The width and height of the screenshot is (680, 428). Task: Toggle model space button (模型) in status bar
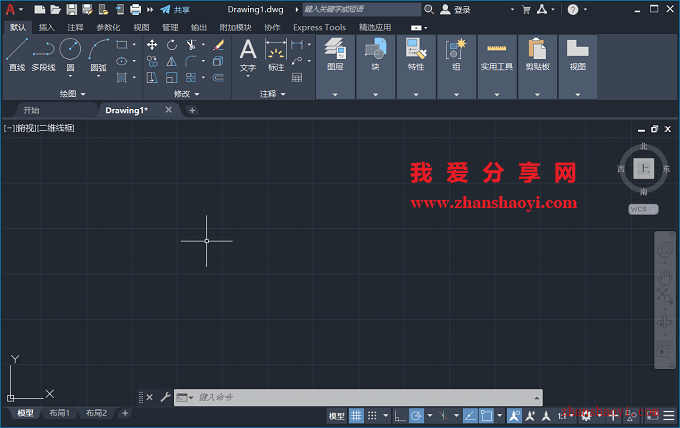(x=337, y=416)
